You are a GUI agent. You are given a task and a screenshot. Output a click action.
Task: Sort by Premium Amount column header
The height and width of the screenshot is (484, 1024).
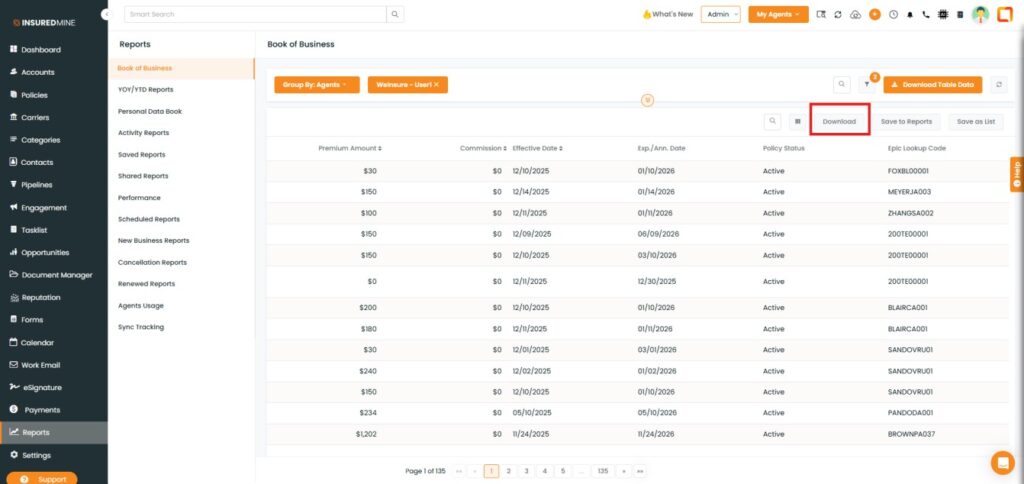349,148
